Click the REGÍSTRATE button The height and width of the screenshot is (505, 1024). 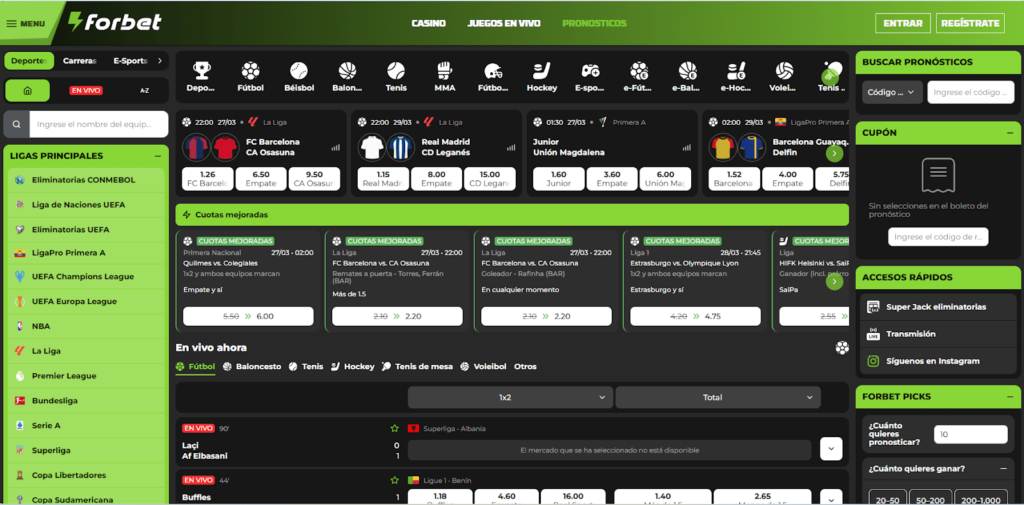point(970,24)
